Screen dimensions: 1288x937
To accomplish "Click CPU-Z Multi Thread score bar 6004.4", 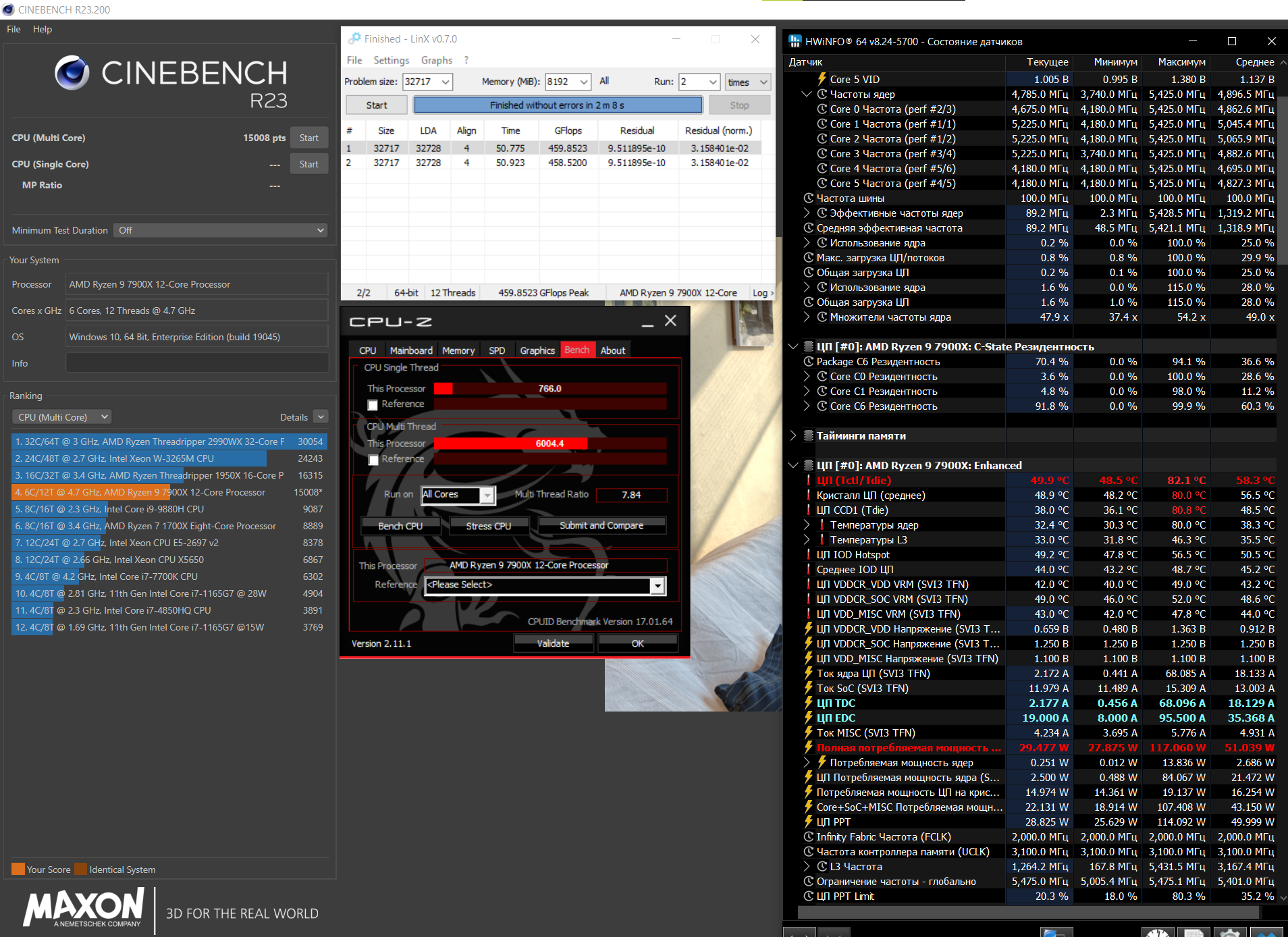I will coord(550,444).
